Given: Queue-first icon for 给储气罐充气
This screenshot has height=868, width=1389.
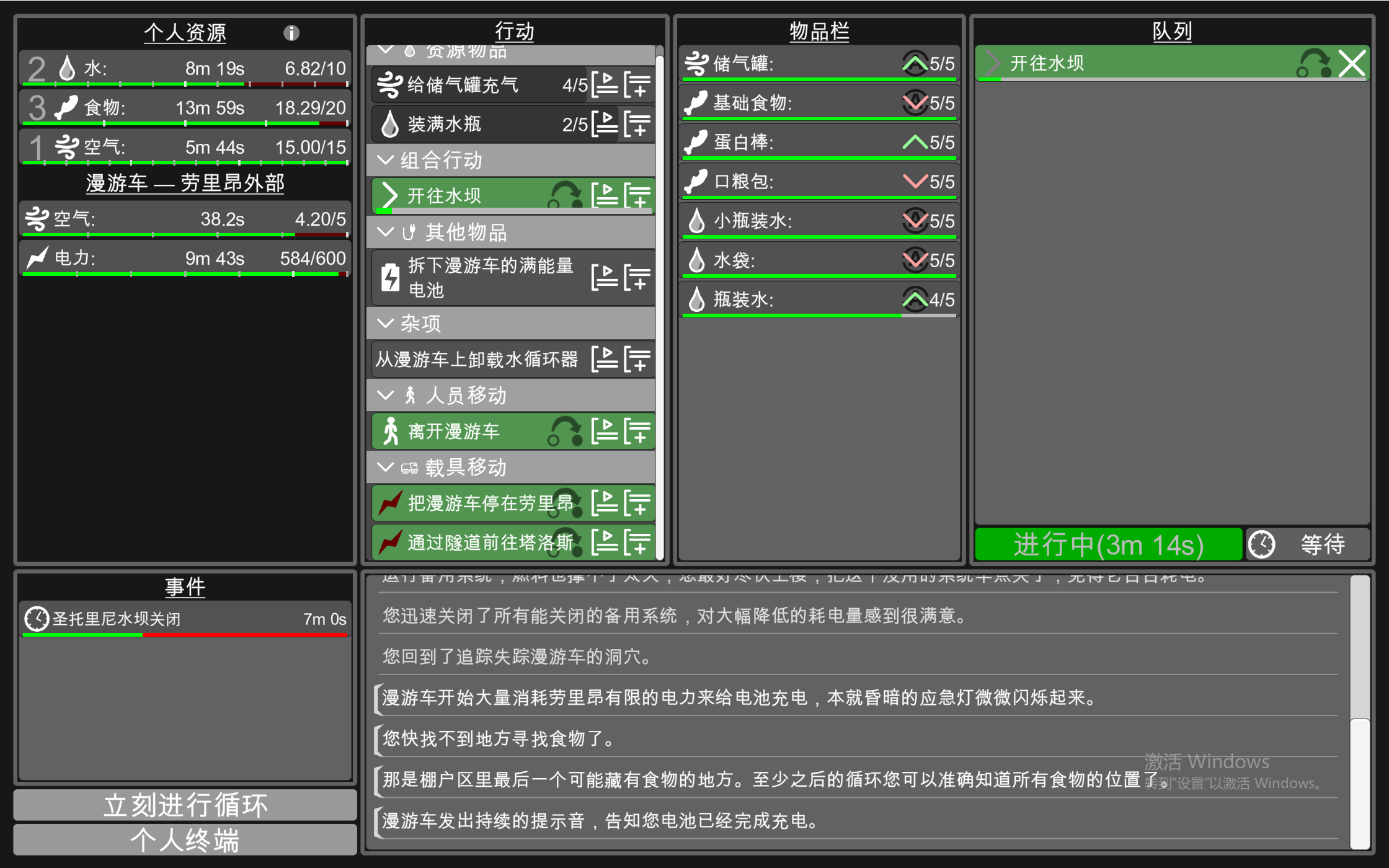Looking at the screenshot, I should [605, 85].
